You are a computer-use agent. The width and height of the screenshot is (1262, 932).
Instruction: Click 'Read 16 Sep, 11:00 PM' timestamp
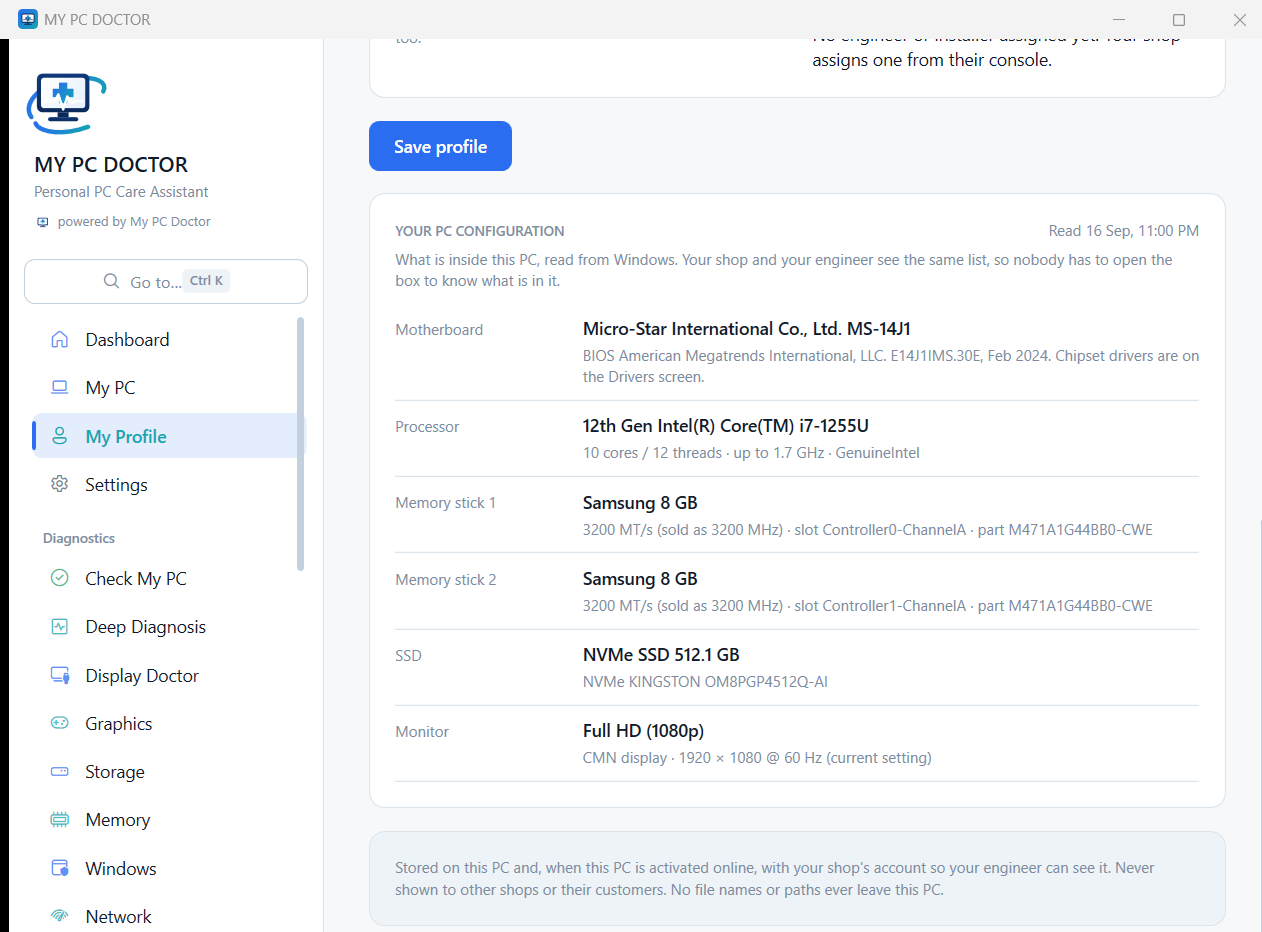(1124, 231)
